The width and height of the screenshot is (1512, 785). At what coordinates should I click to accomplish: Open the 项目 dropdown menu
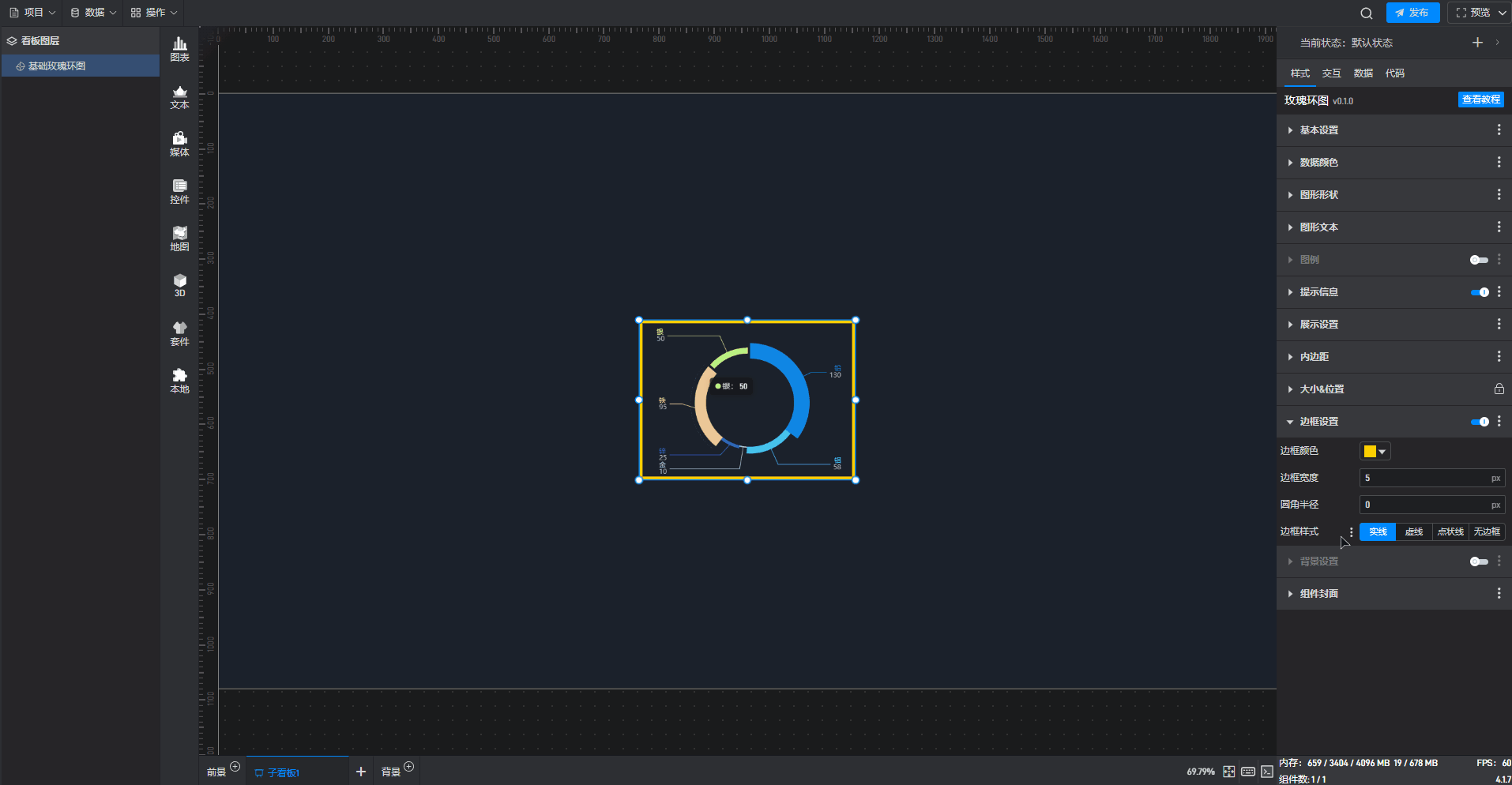(x=32, y=13)
